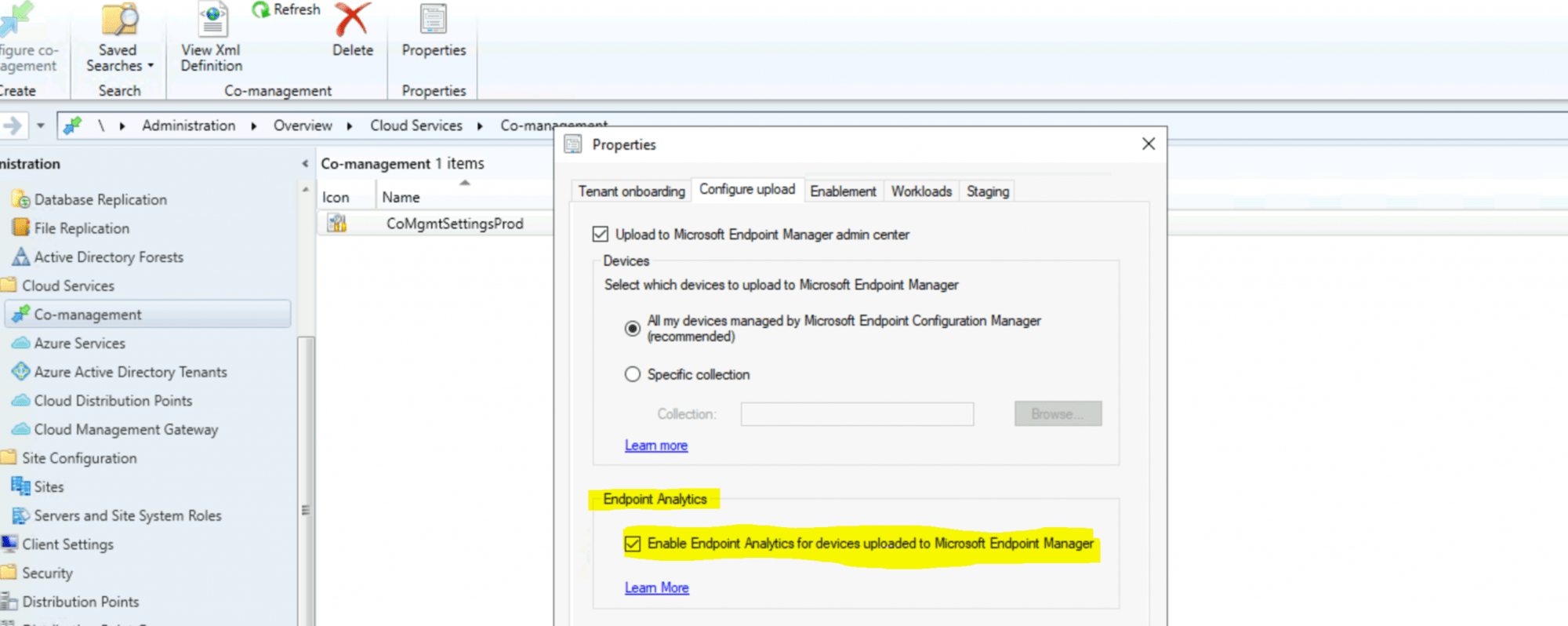
Task: Click CoMgmtSettingsProd row icon
Action: [337, 224]
